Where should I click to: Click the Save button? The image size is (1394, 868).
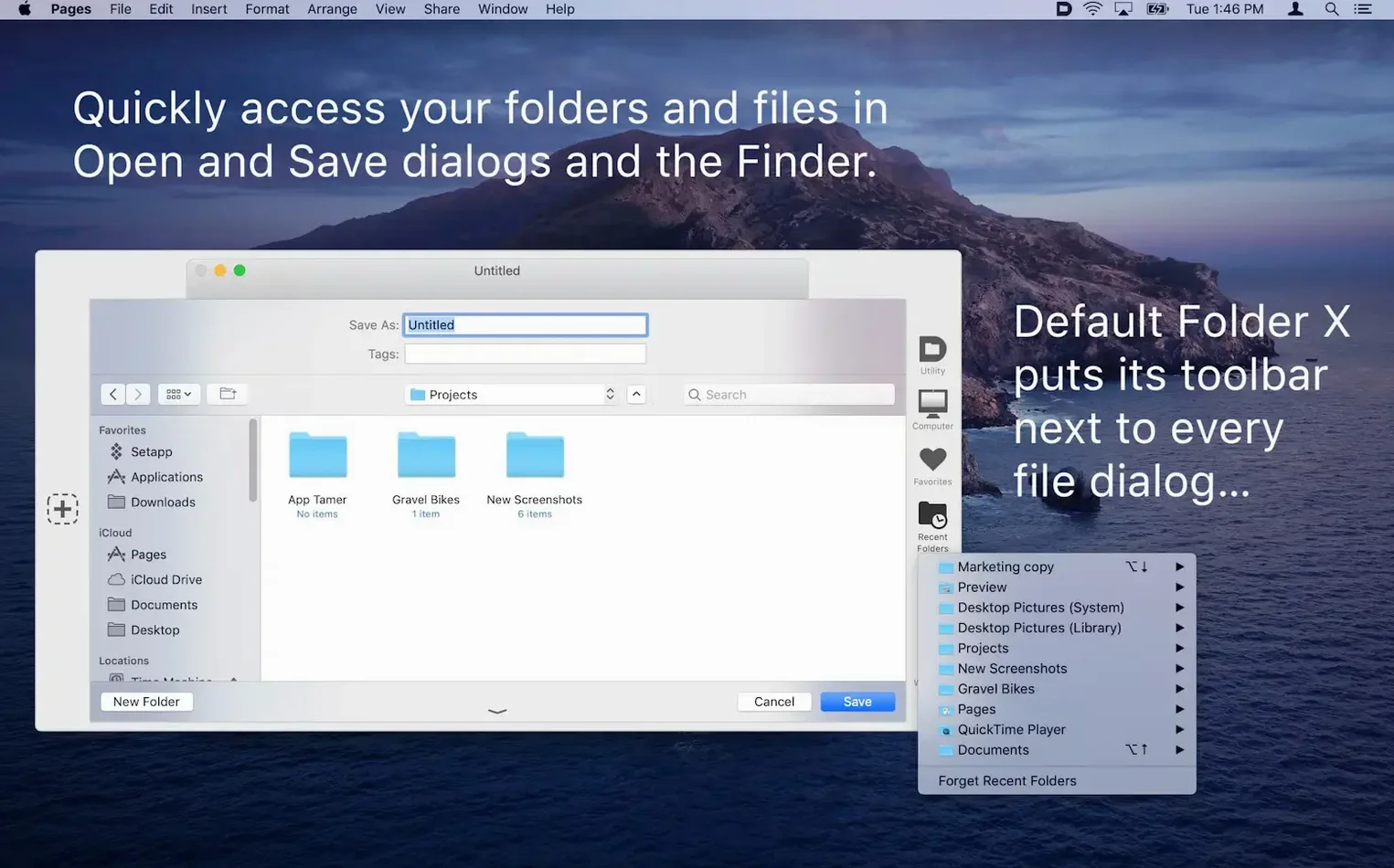[x=857, y=702]
